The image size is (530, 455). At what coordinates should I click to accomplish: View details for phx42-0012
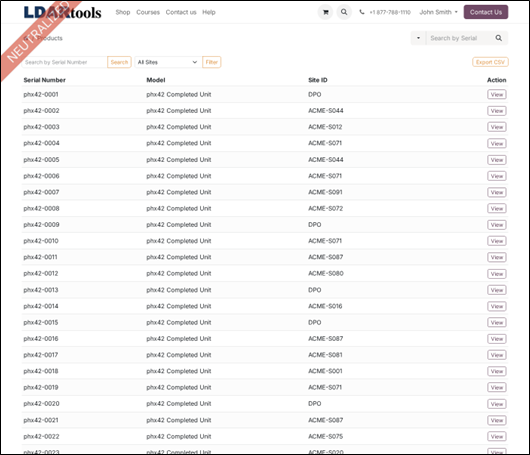coord(497,273)
